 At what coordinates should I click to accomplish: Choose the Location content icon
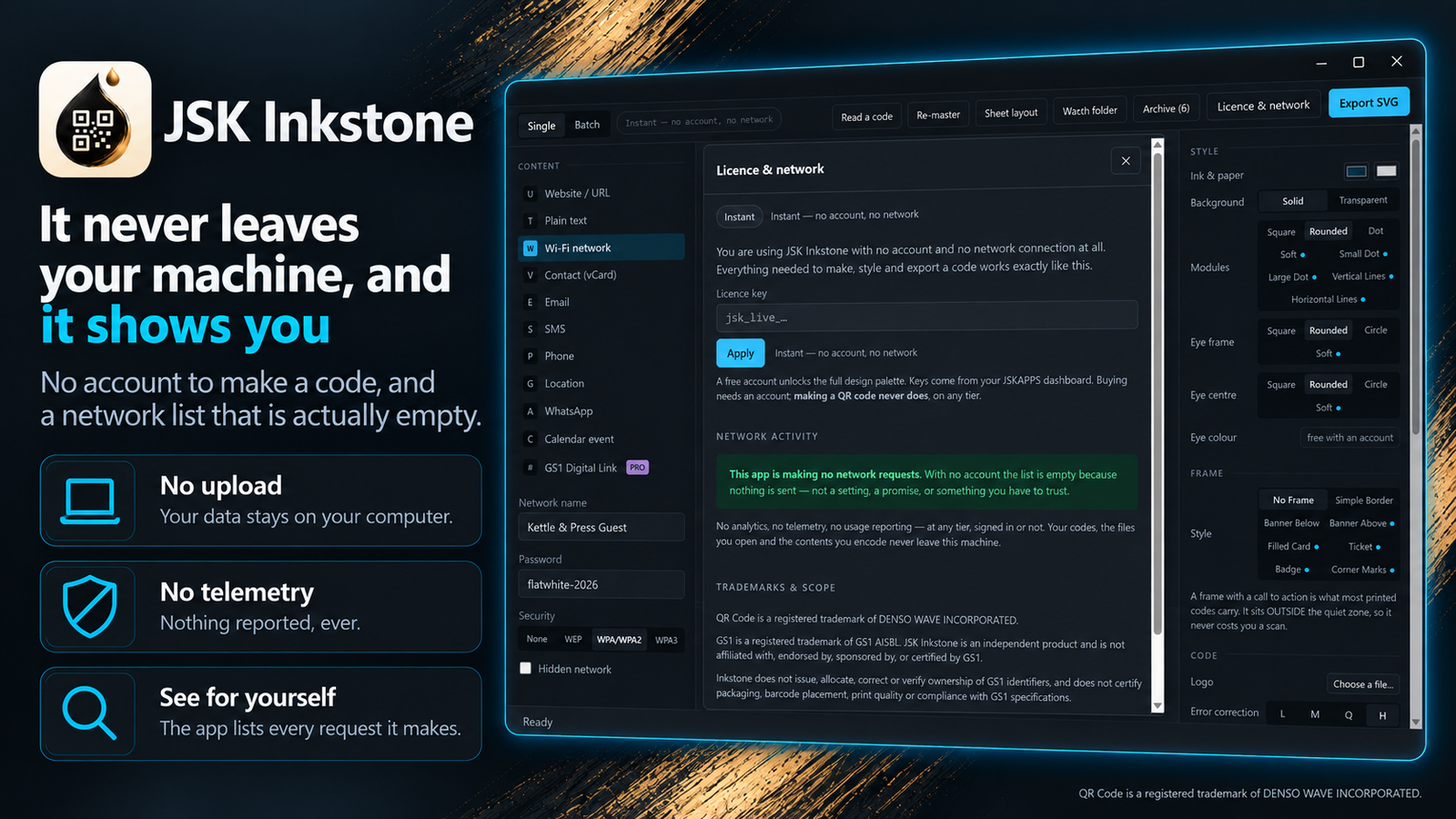click(531, 384)
